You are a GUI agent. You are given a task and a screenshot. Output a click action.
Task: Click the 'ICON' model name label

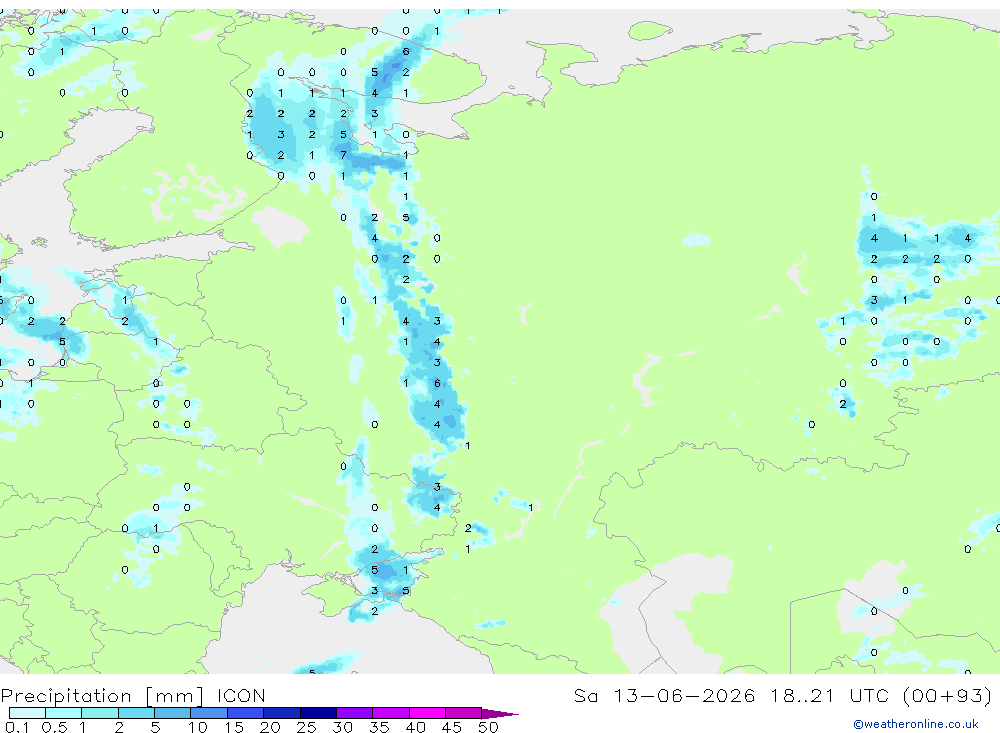(241, 695)
